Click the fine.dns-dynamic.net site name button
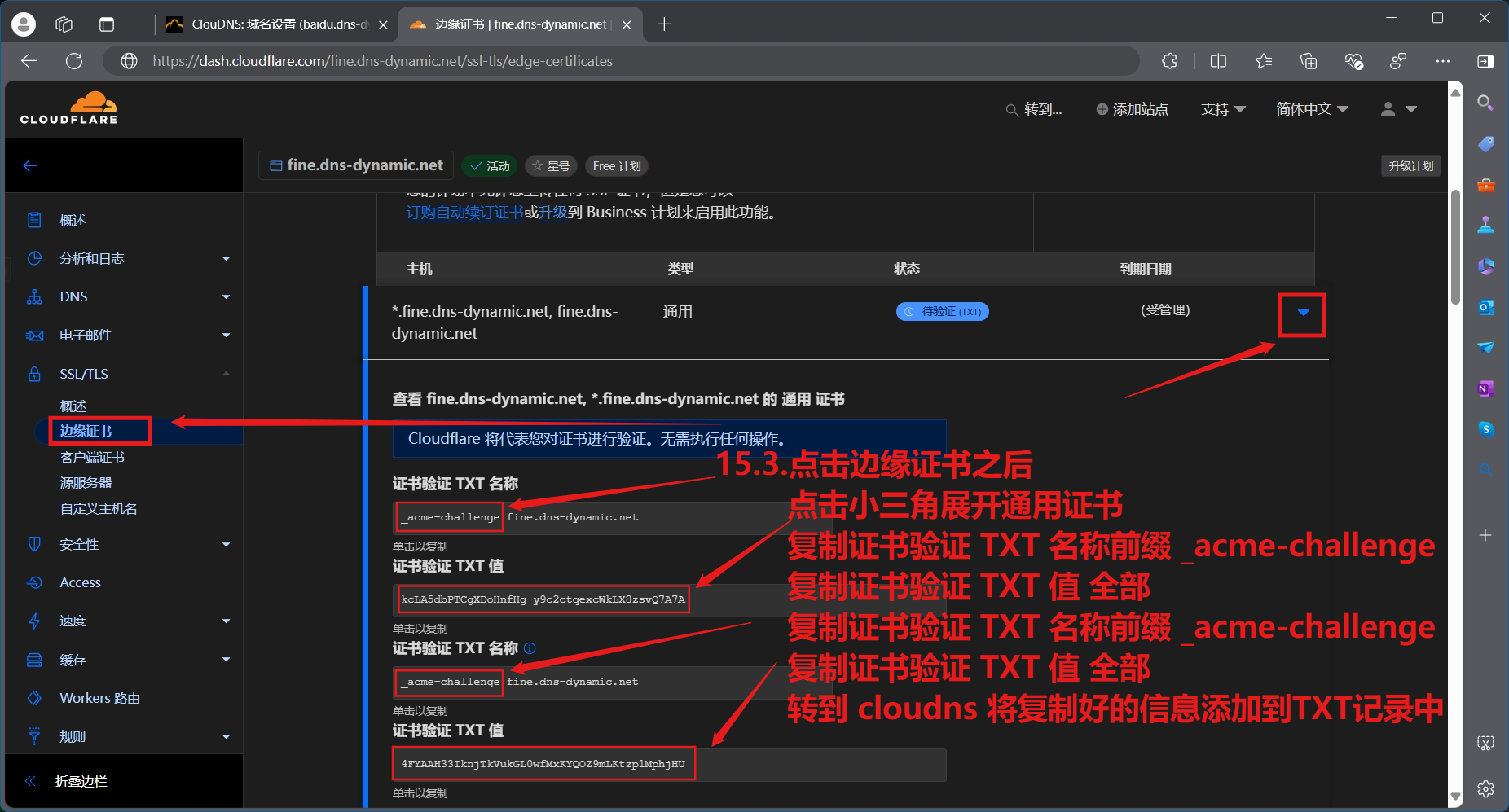This screenshot has width=1509, height=812. [356, 165]
